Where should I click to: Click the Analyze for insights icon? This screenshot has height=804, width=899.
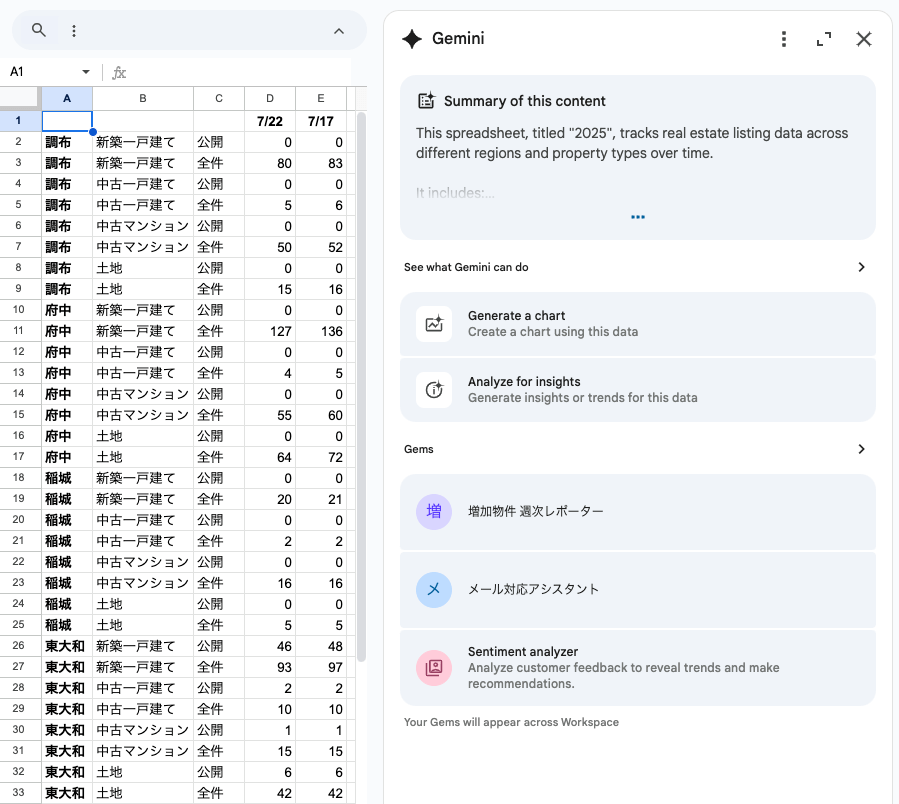[x=434, y=390]
